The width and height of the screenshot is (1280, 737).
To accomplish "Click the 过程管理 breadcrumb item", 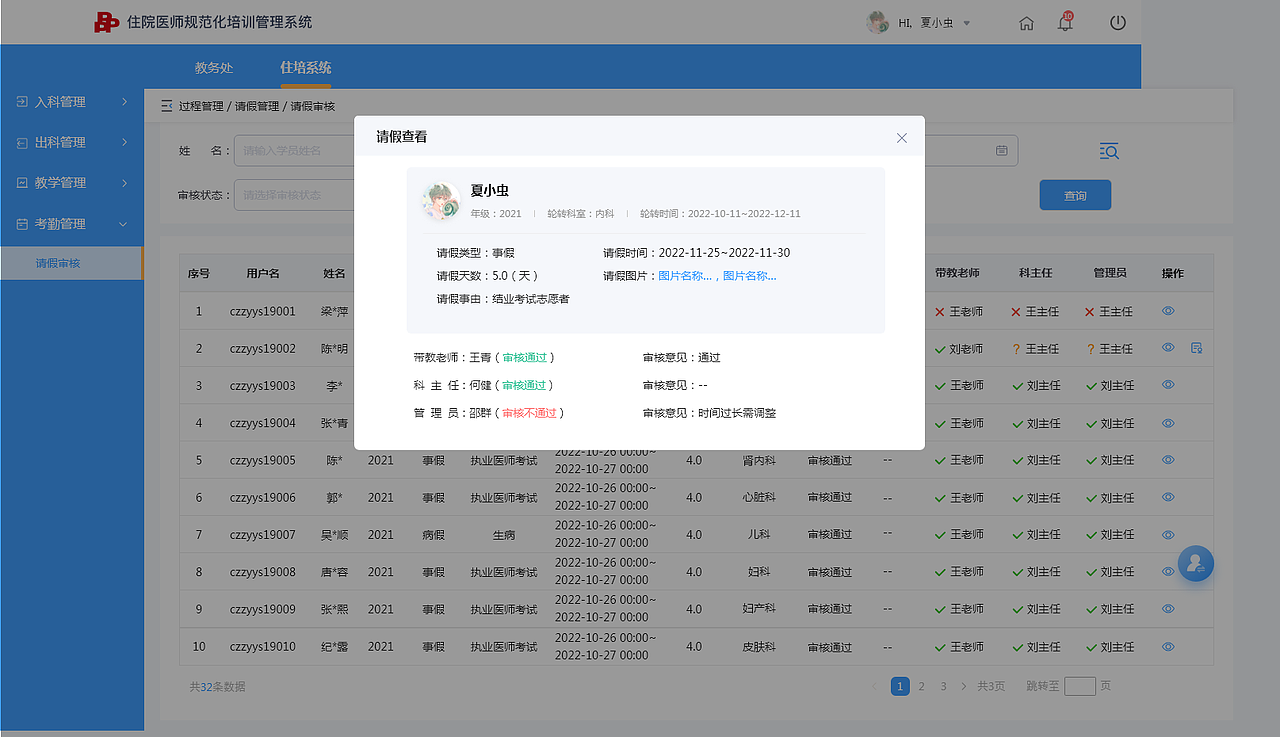I will (201, 106).
